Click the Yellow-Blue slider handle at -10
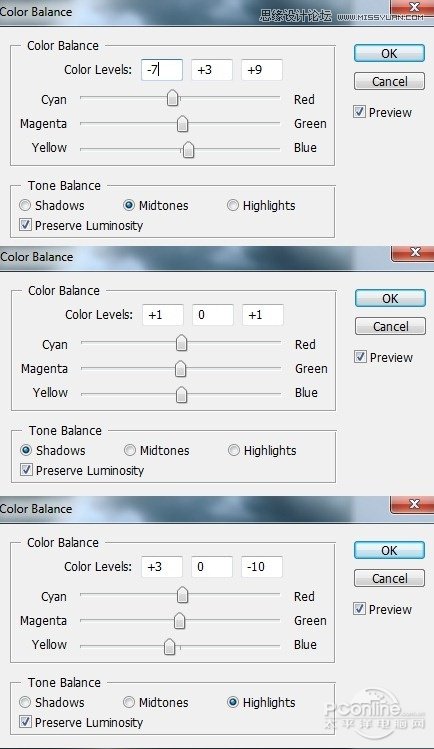Image resolution: width=434 pixels, height=749 pixels. 169,646
